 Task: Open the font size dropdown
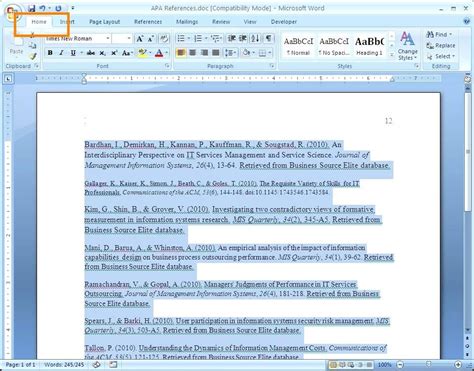129,39
